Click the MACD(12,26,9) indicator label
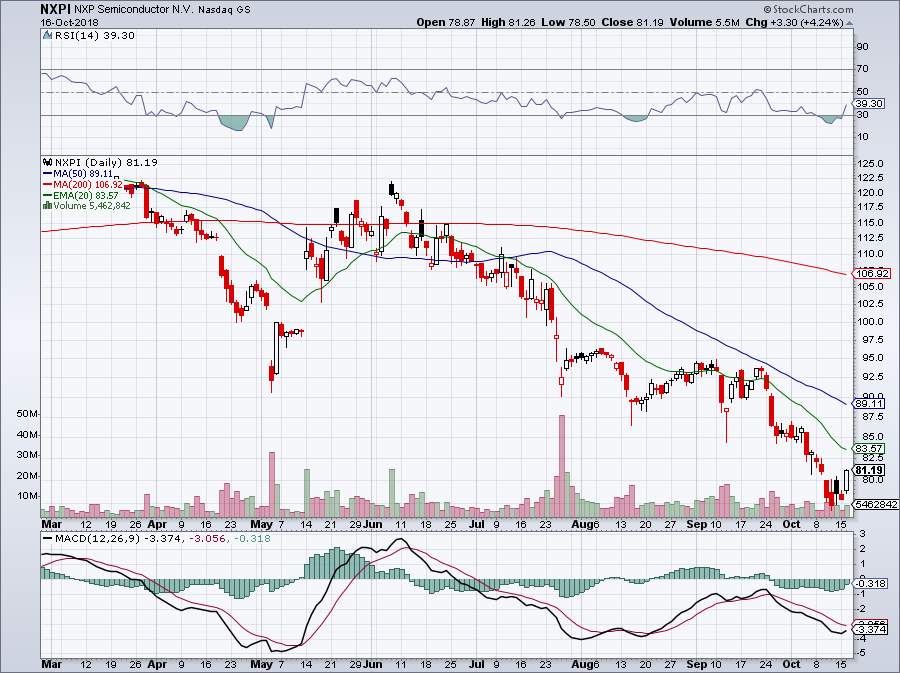Screen dimensions: 900x673 [97, 539]
